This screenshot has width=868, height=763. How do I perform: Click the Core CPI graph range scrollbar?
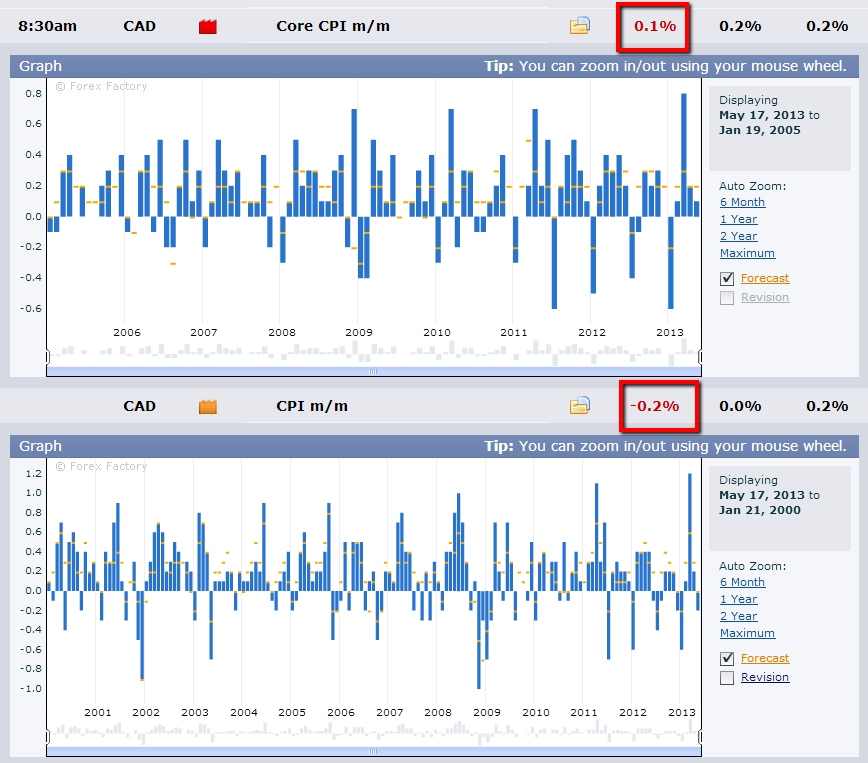point(374,371)
